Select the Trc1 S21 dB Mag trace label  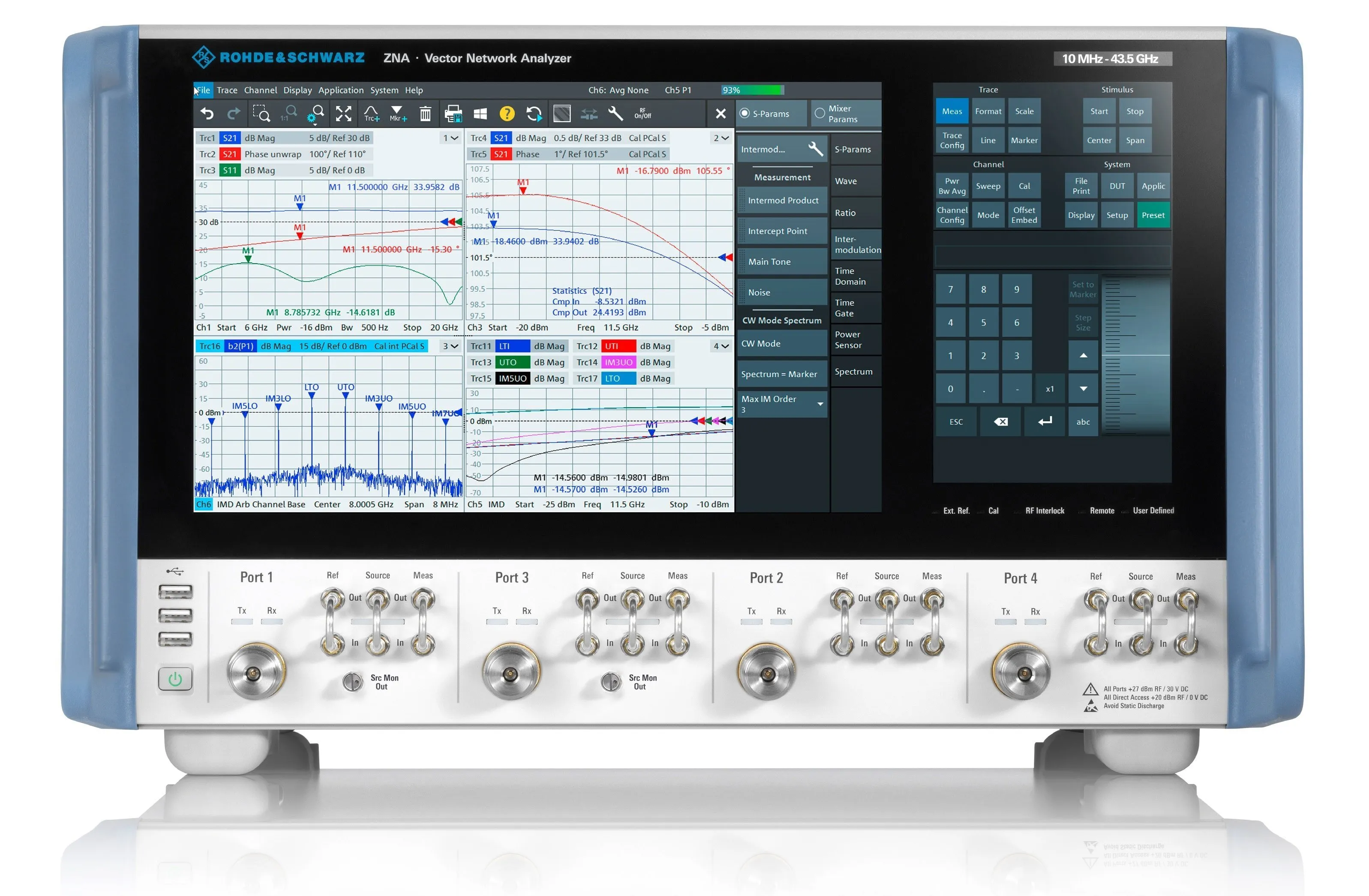(x=284, y=138)
